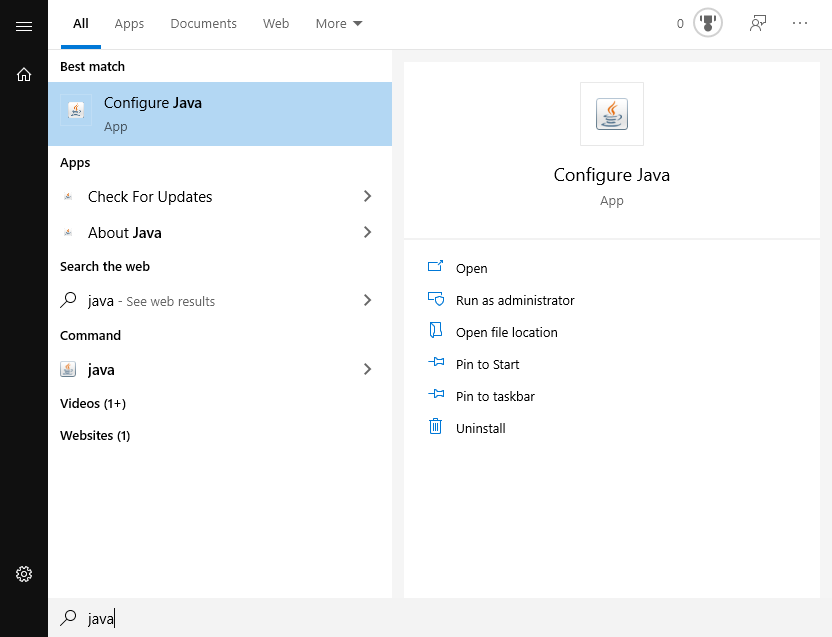Open the Settings gear icon
This screenshot has width=832, height=637.
pos(24,574)
